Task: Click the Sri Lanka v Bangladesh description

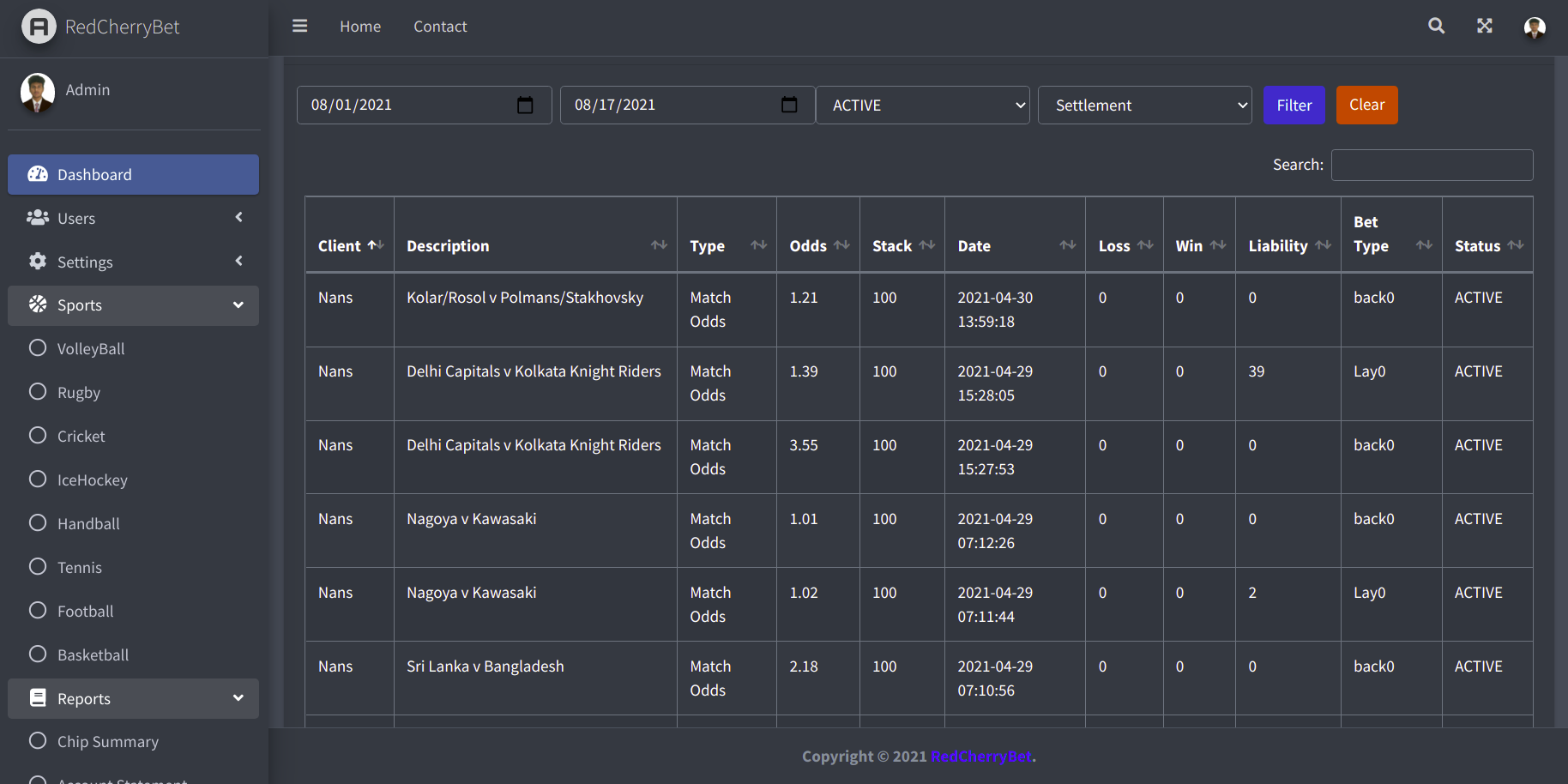Action: [485, 666]
